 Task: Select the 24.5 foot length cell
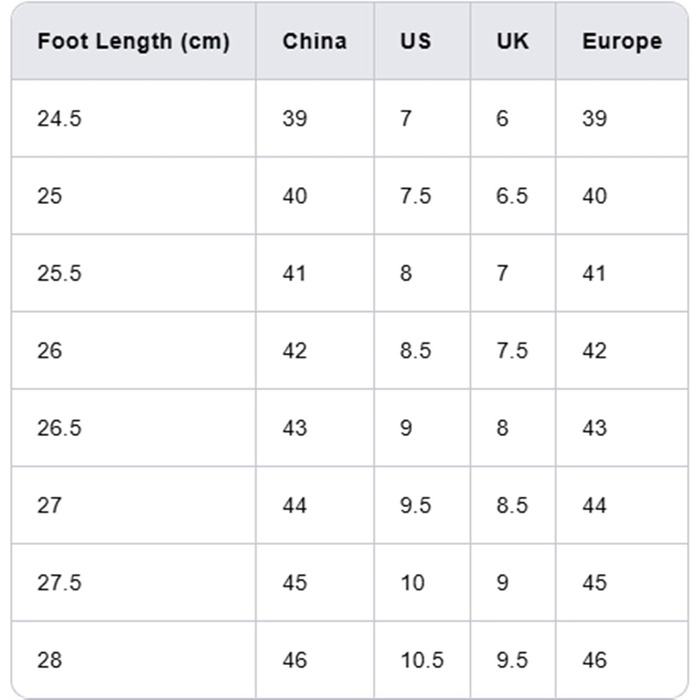click(x=59, y=119)
